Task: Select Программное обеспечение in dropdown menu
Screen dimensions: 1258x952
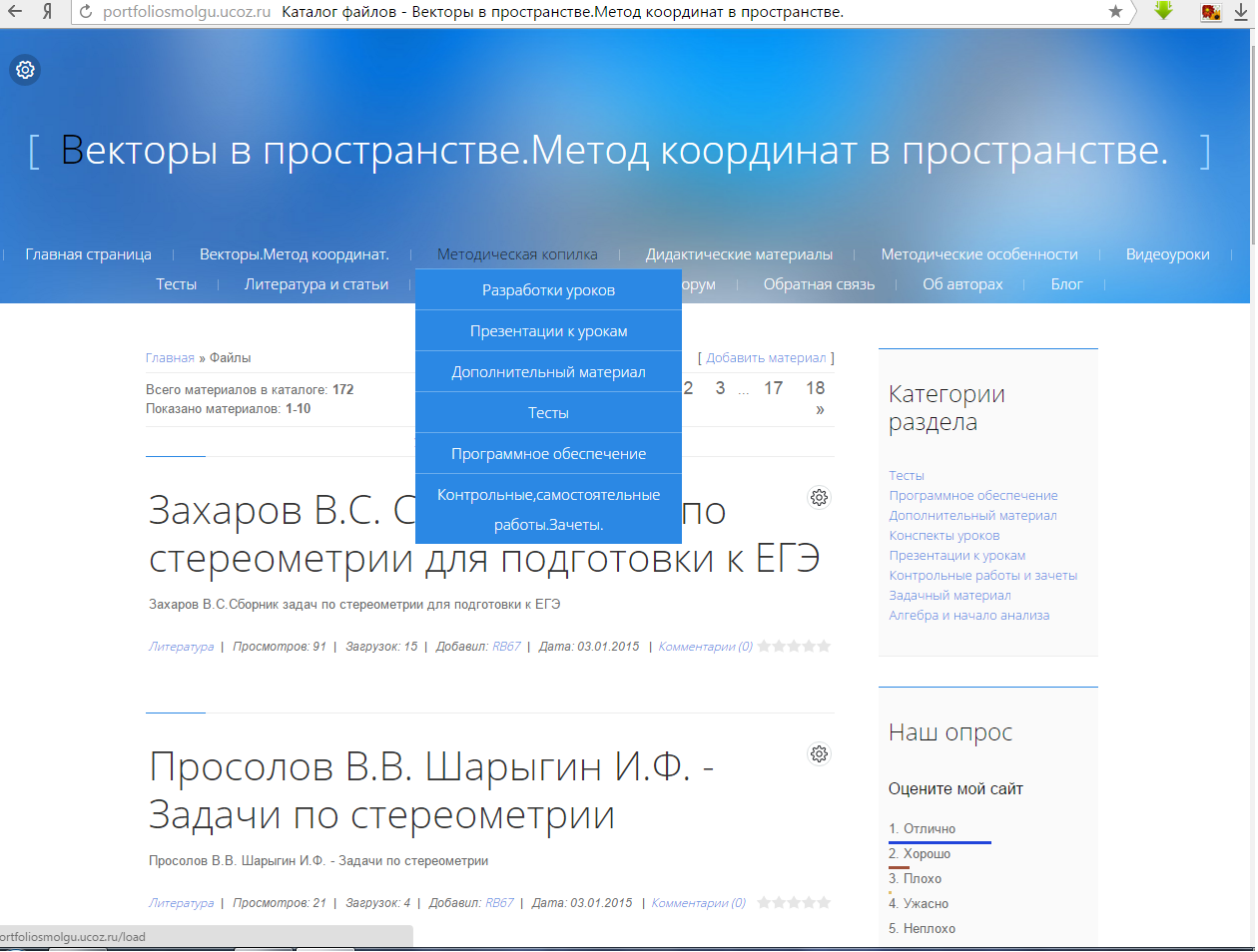Action: (548, 454)
